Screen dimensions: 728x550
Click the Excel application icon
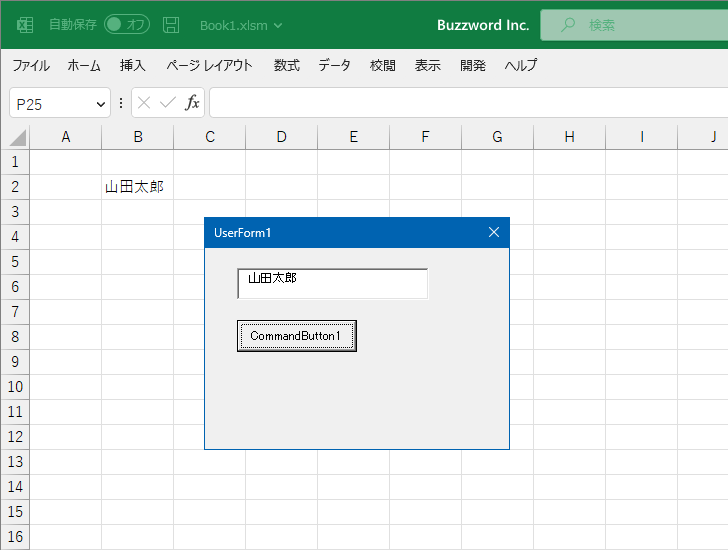coord(25,25)
